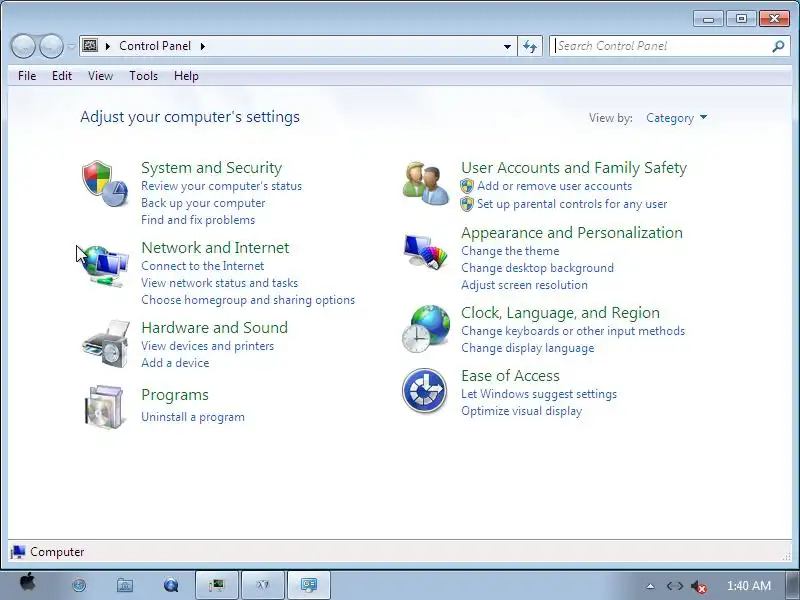The width and height of the screenshot is (800, 600).
Task: Click Connect to the Internet
Action: (x=203, y=266)
